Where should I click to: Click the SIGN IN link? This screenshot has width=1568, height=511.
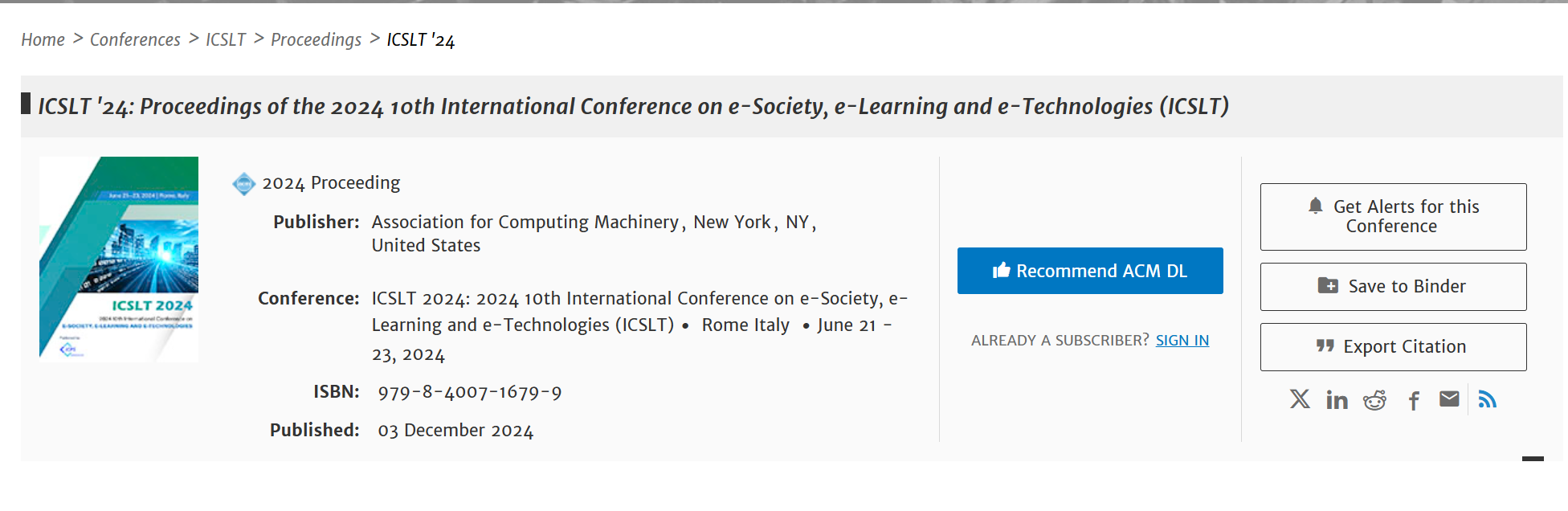[1182, 341]
